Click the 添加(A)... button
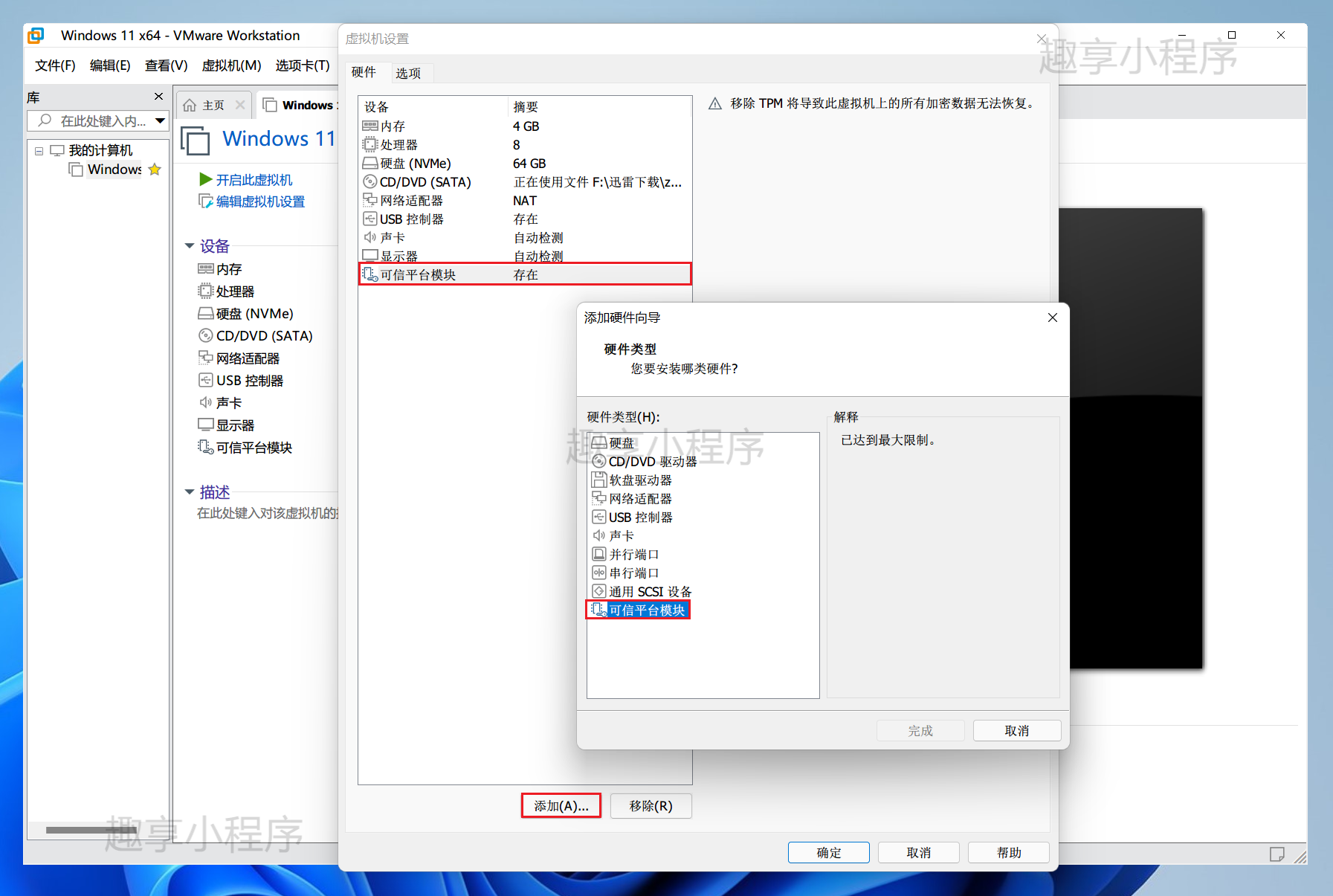Image resolution: width=1333 pixels, height=896 pixels. tap(561, 806)
